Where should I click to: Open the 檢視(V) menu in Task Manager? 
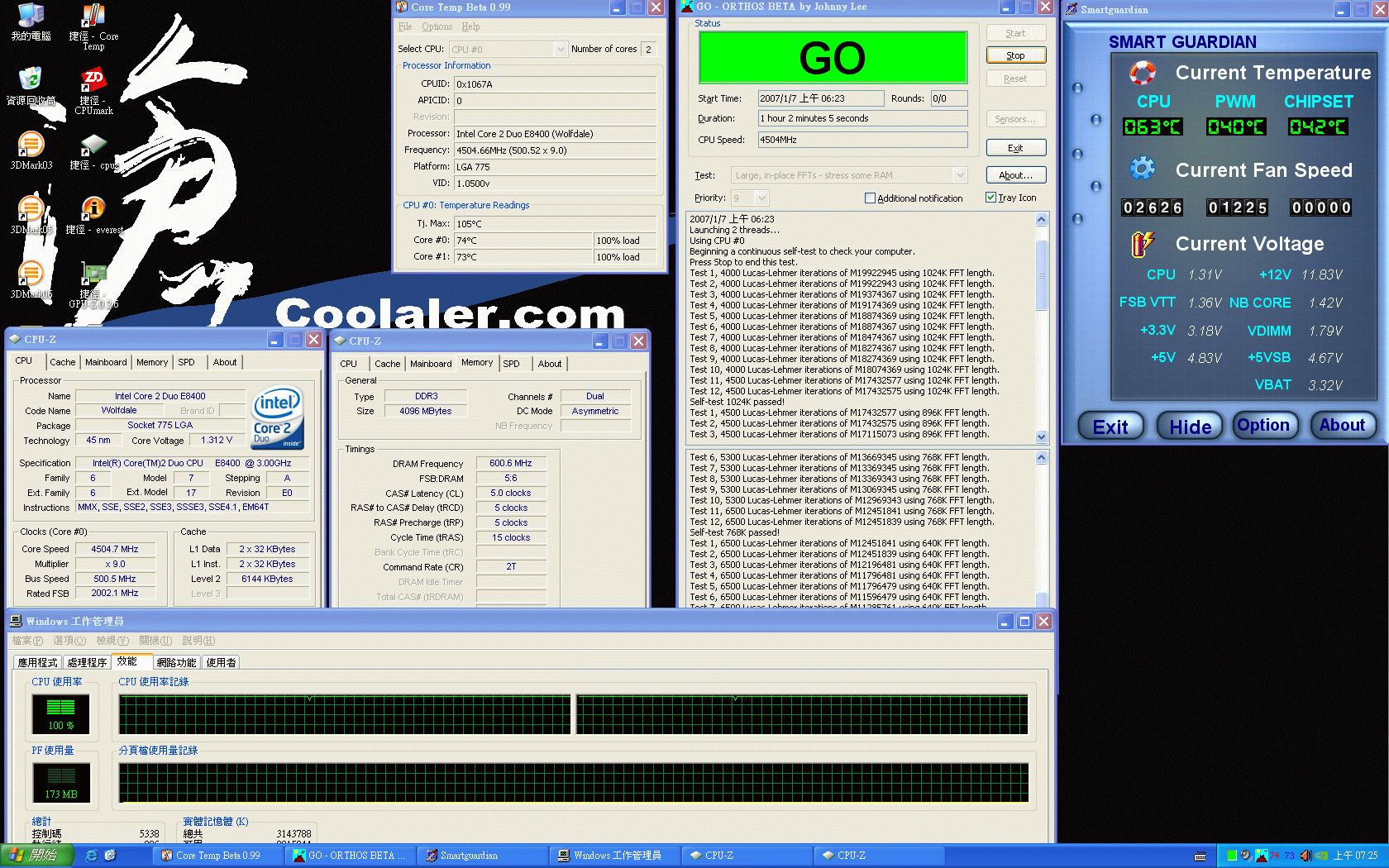pos(112,641)
